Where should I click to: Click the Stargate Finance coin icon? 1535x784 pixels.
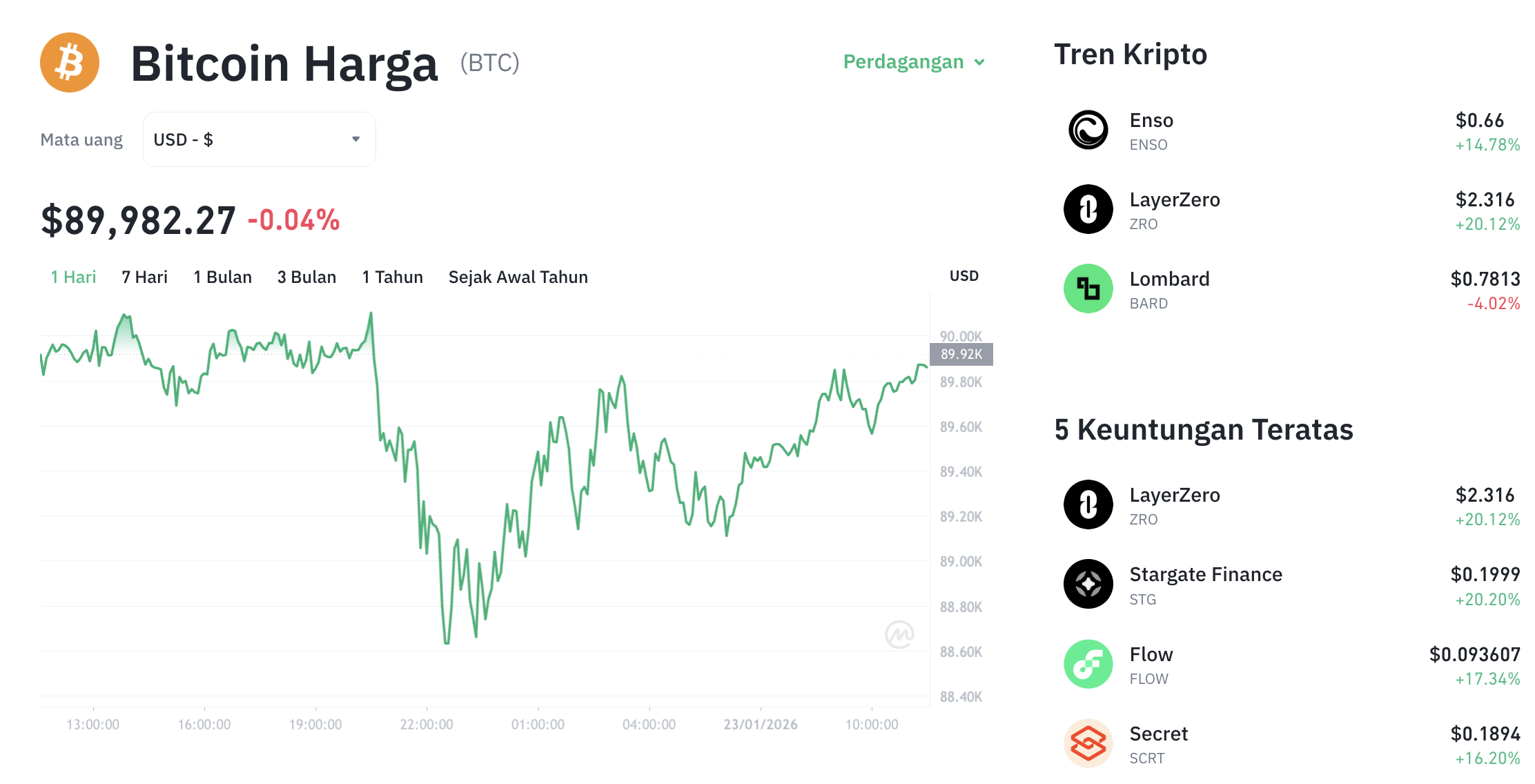[x=1088, y=583]
